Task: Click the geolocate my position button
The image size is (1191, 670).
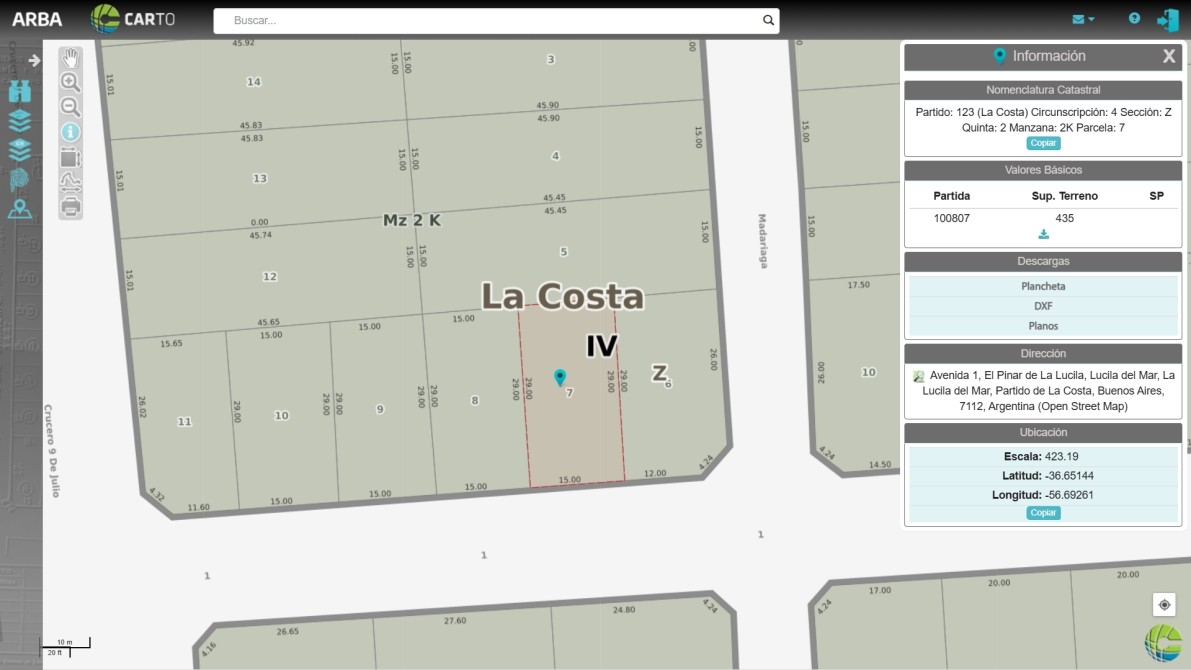Action: click(1164, 605)
